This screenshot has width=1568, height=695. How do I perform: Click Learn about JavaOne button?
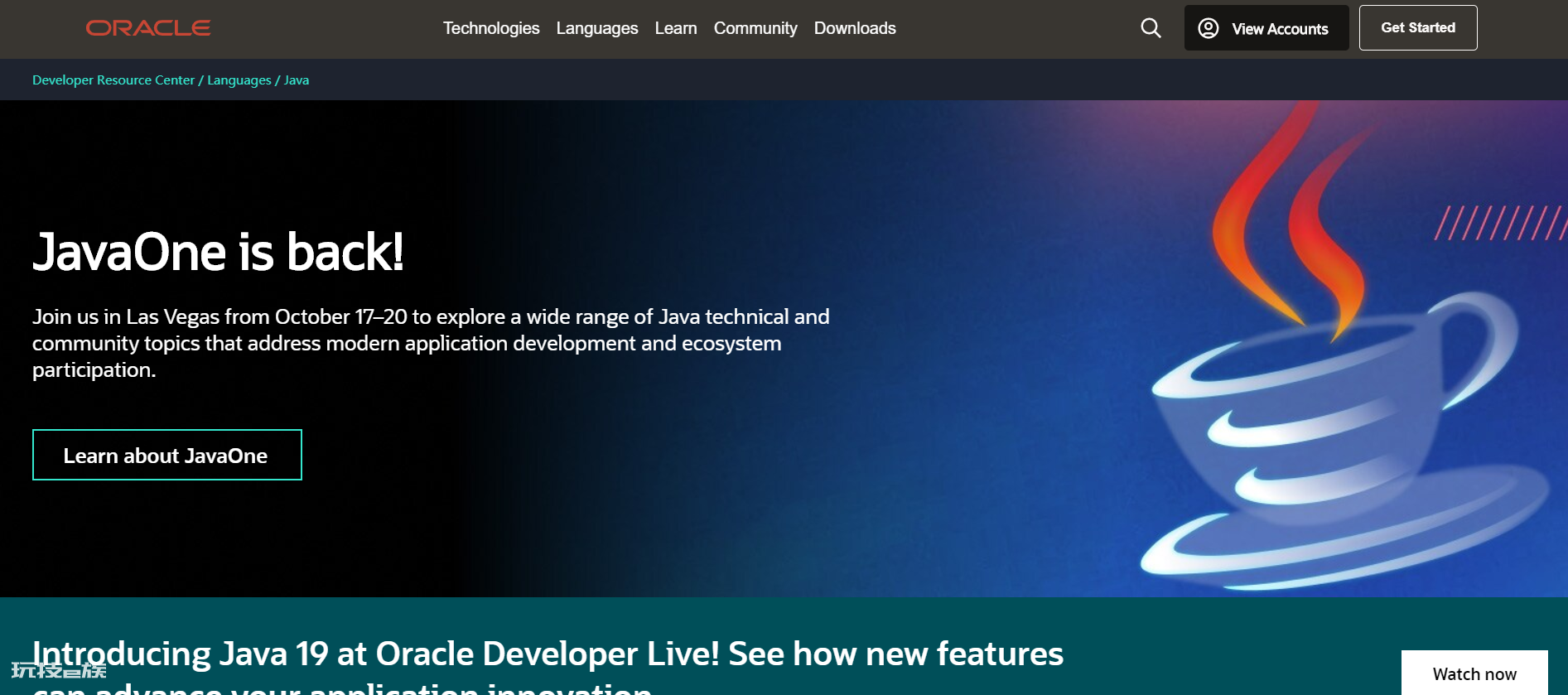pyautogui.click(x=167, y=455)
